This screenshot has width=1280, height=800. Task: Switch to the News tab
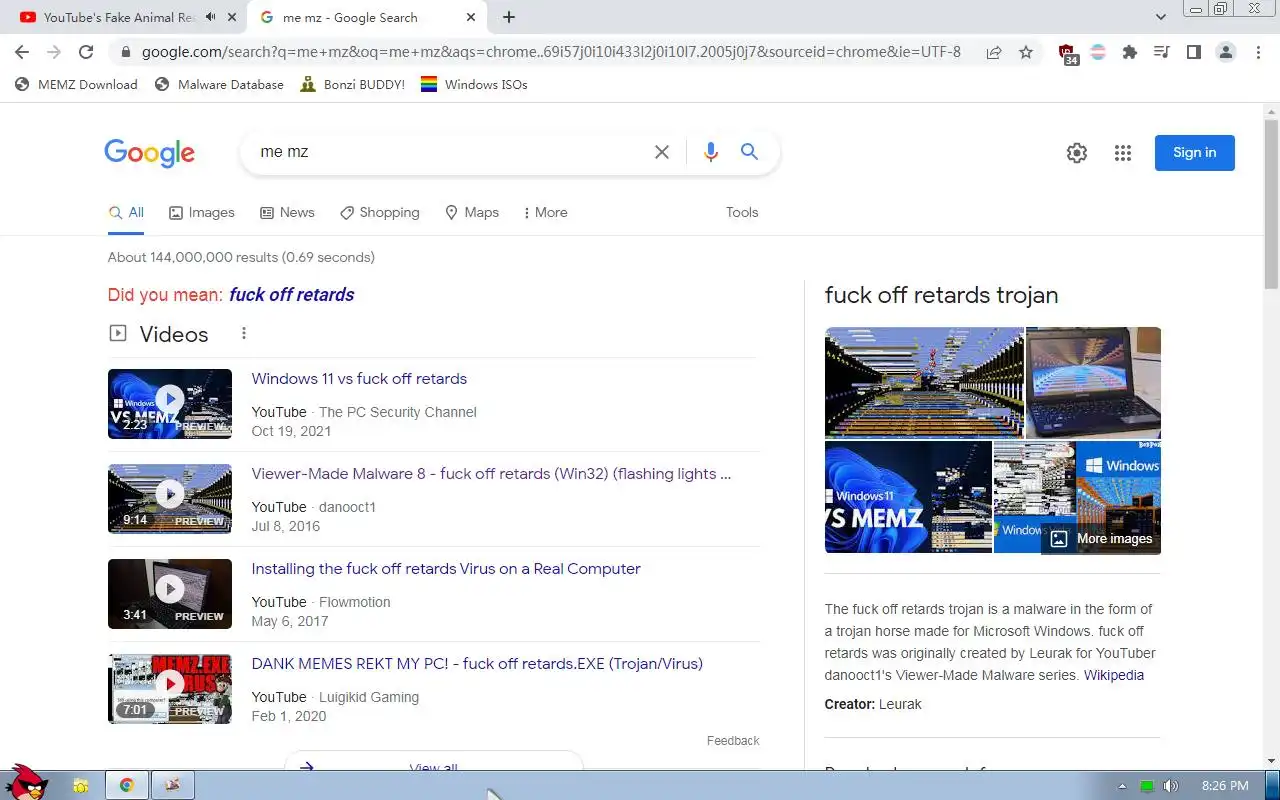tap(287, 213)
